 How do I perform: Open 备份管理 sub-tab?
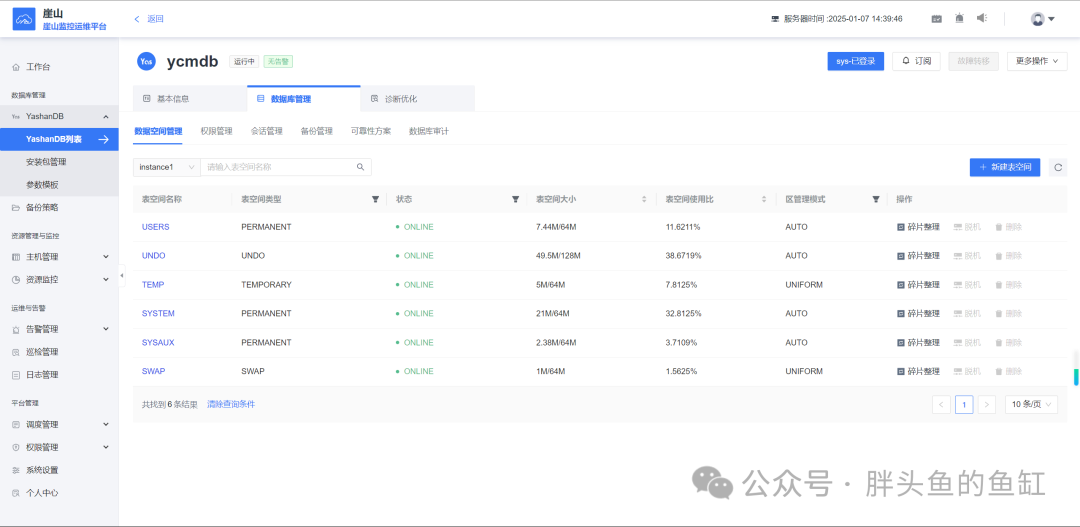(x=317, y=131)
